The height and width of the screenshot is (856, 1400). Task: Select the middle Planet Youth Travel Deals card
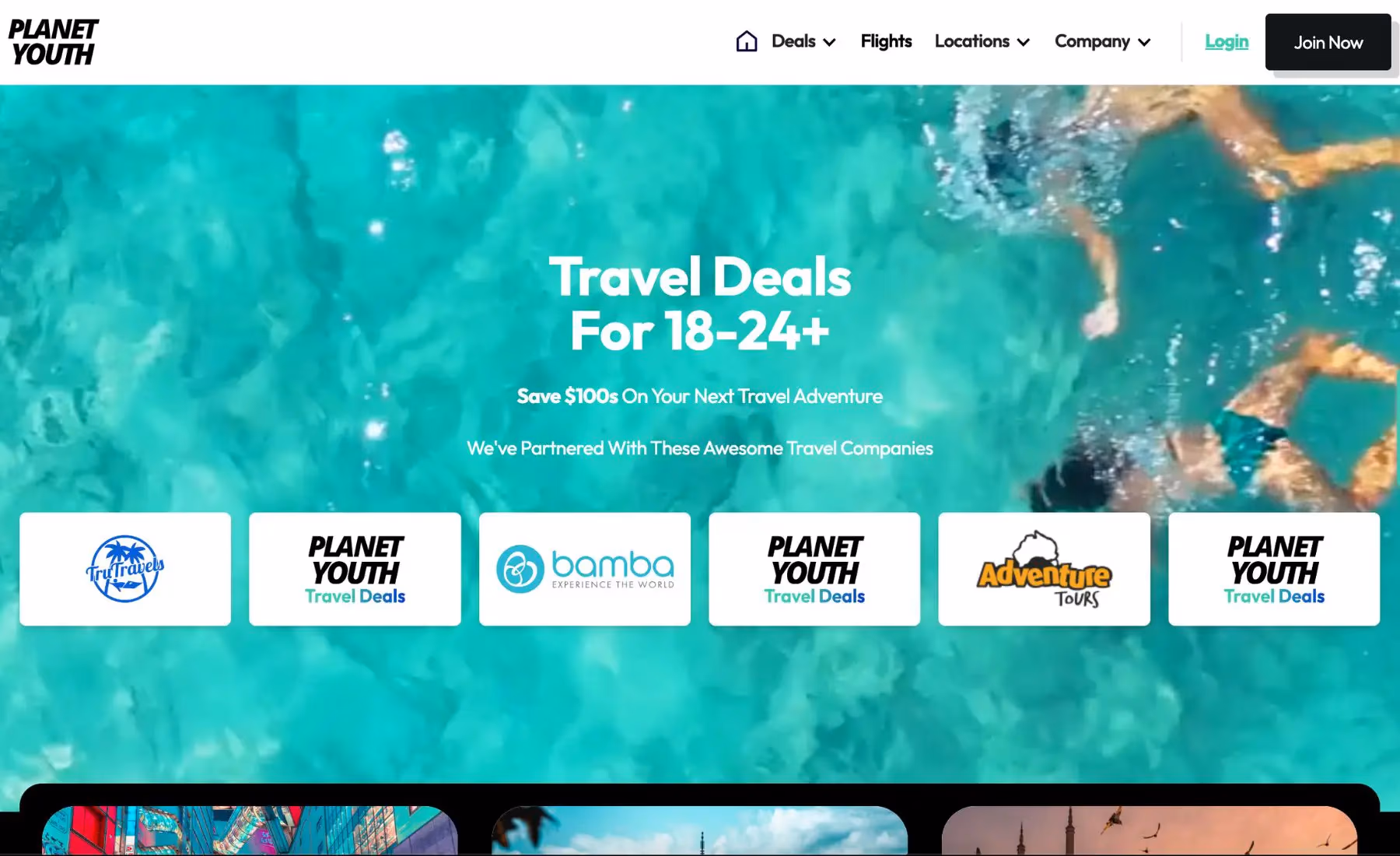(x=814, y=569)
